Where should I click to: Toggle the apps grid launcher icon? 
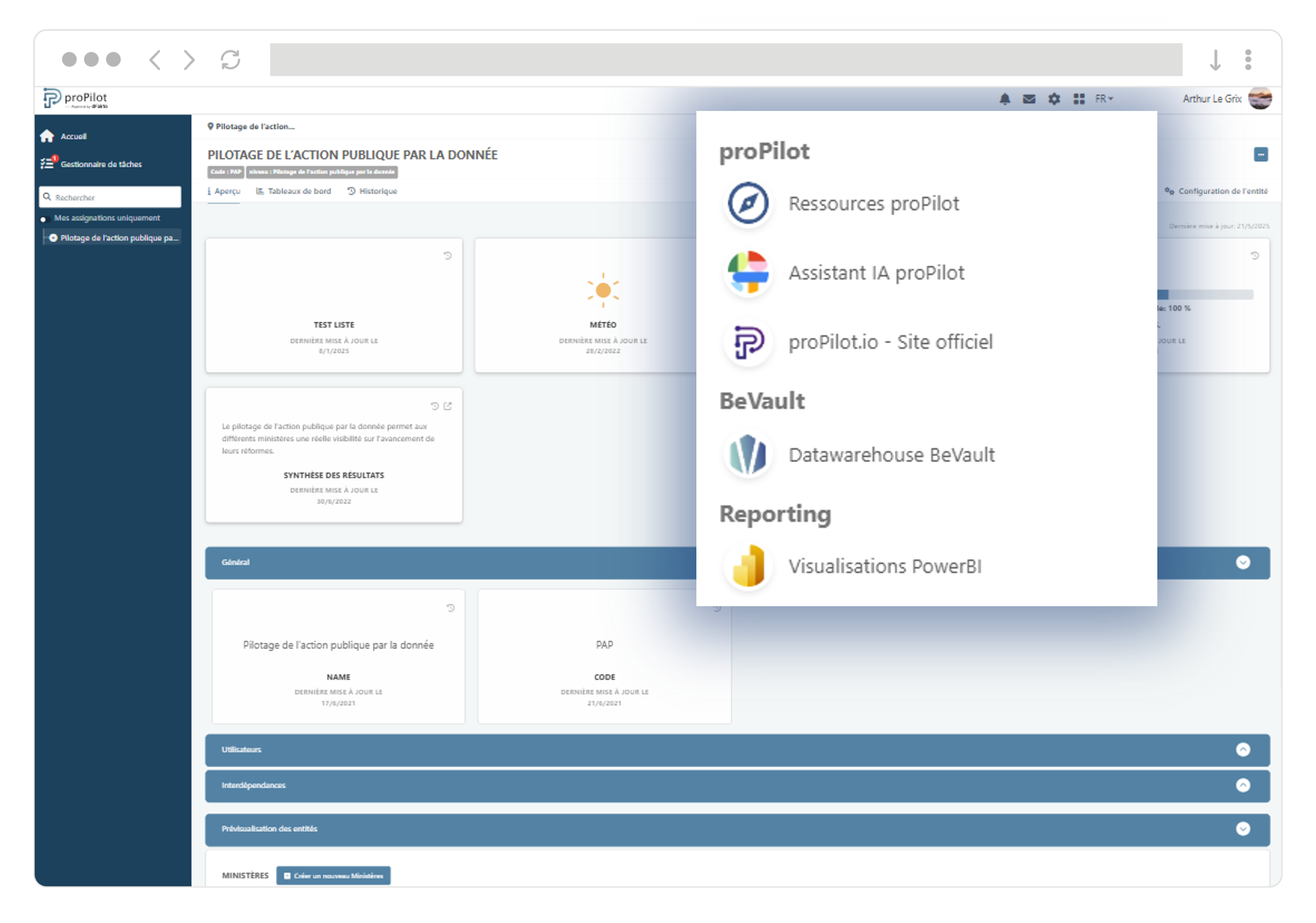(1079, 99)
